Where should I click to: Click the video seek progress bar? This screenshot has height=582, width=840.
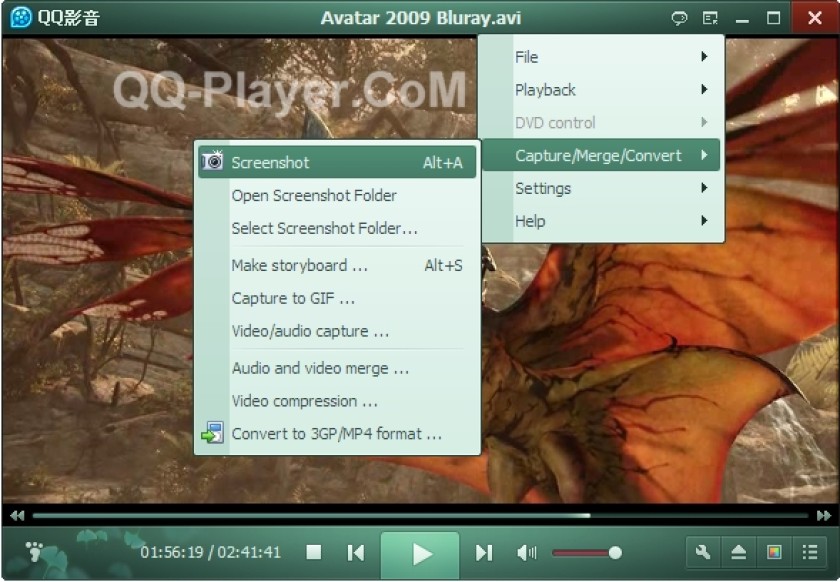pos(421,516)
